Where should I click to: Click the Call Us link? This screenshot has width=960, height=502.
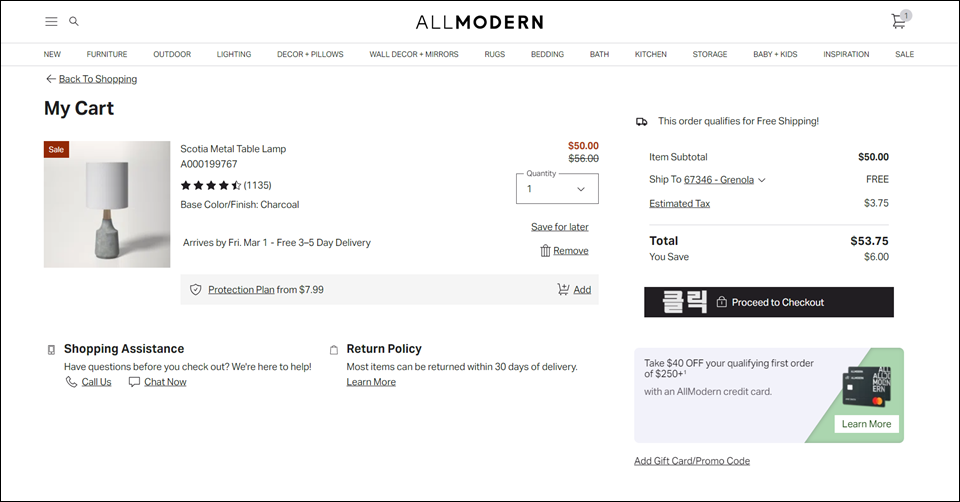point(97,382)
